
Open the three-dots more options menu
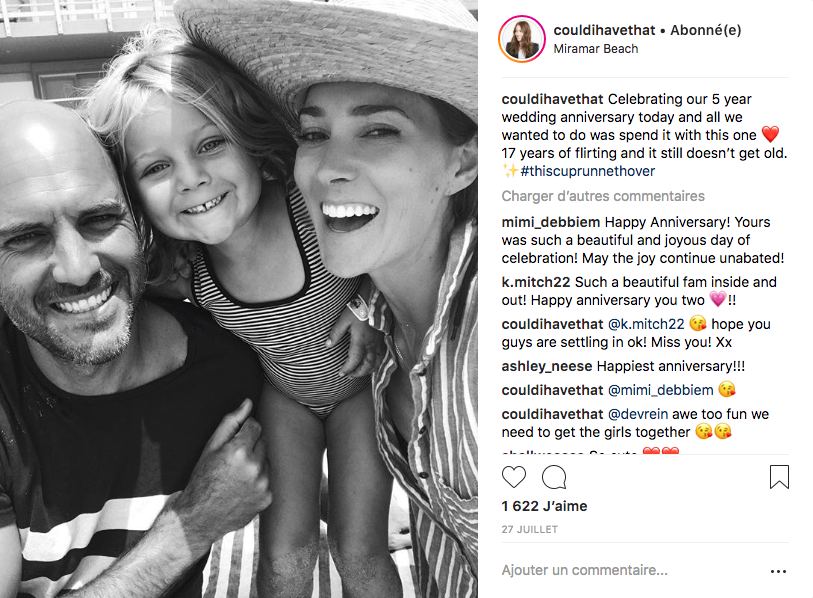pyautogui.click(x=778, y=572)
